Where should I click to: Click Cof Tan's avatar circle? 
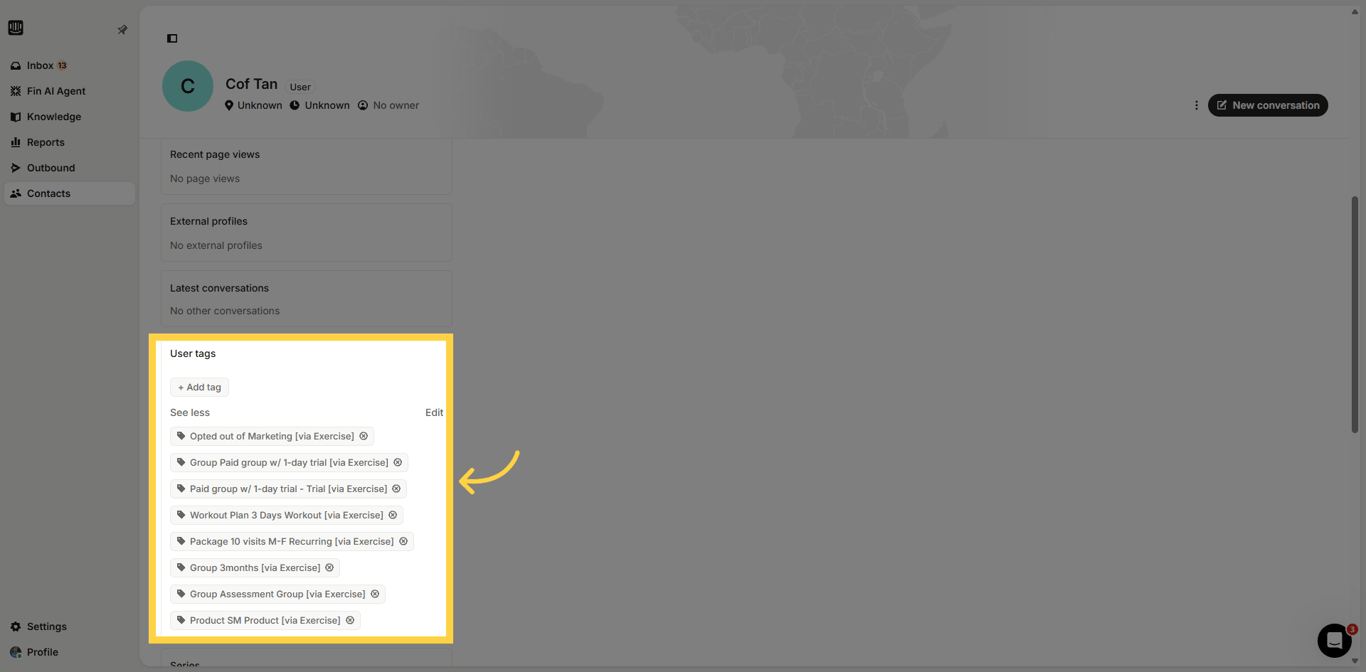pos(187,86)
